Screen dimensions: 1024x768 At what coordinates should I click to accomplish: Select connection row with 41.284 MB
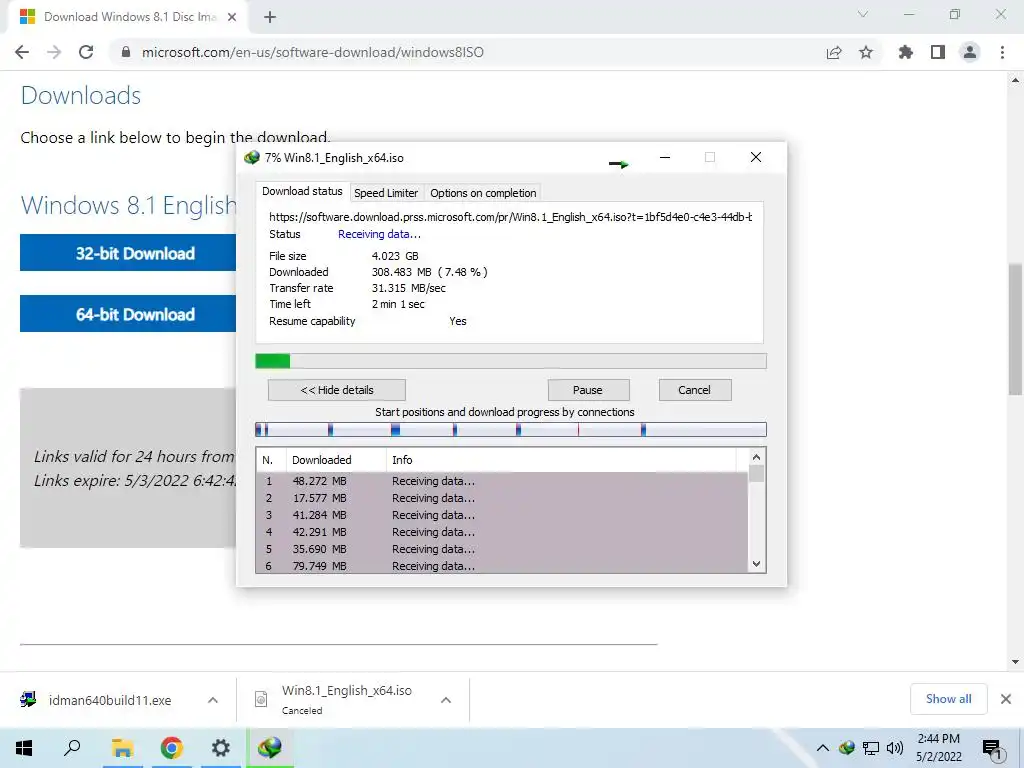pyautogui.click(x=502, y=515)
